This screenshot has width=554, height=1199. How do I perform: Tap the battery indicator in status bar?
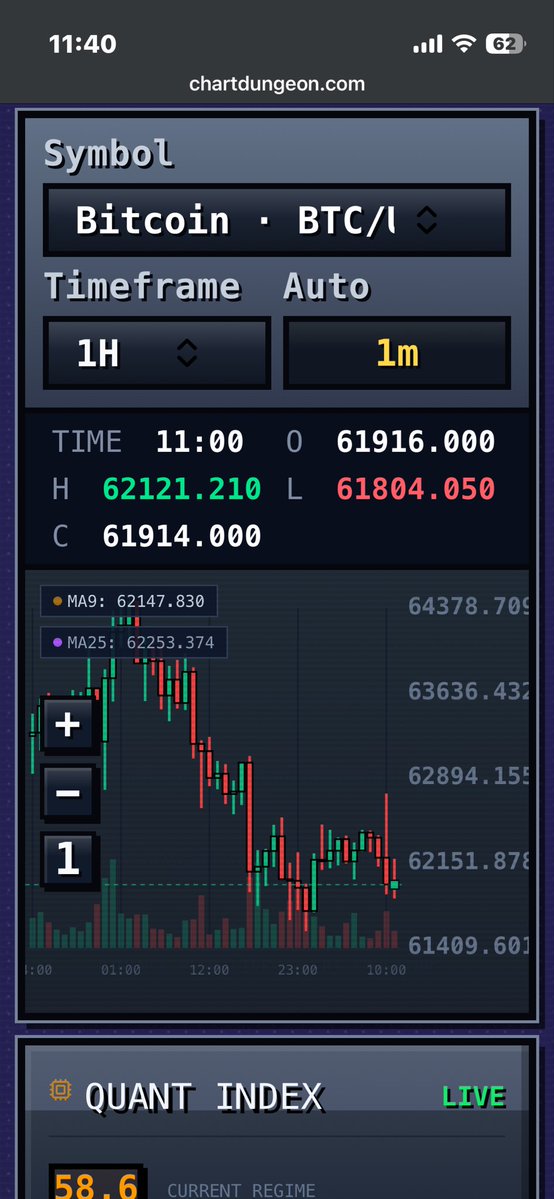pyautogui.click(x=505, y=44)
